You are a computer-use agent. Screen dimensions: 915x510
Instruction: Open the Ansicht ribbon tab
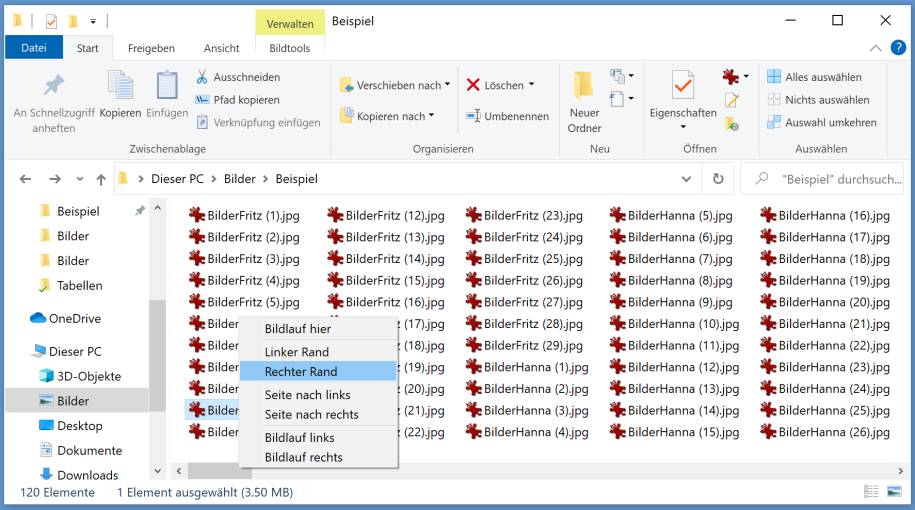221,48
